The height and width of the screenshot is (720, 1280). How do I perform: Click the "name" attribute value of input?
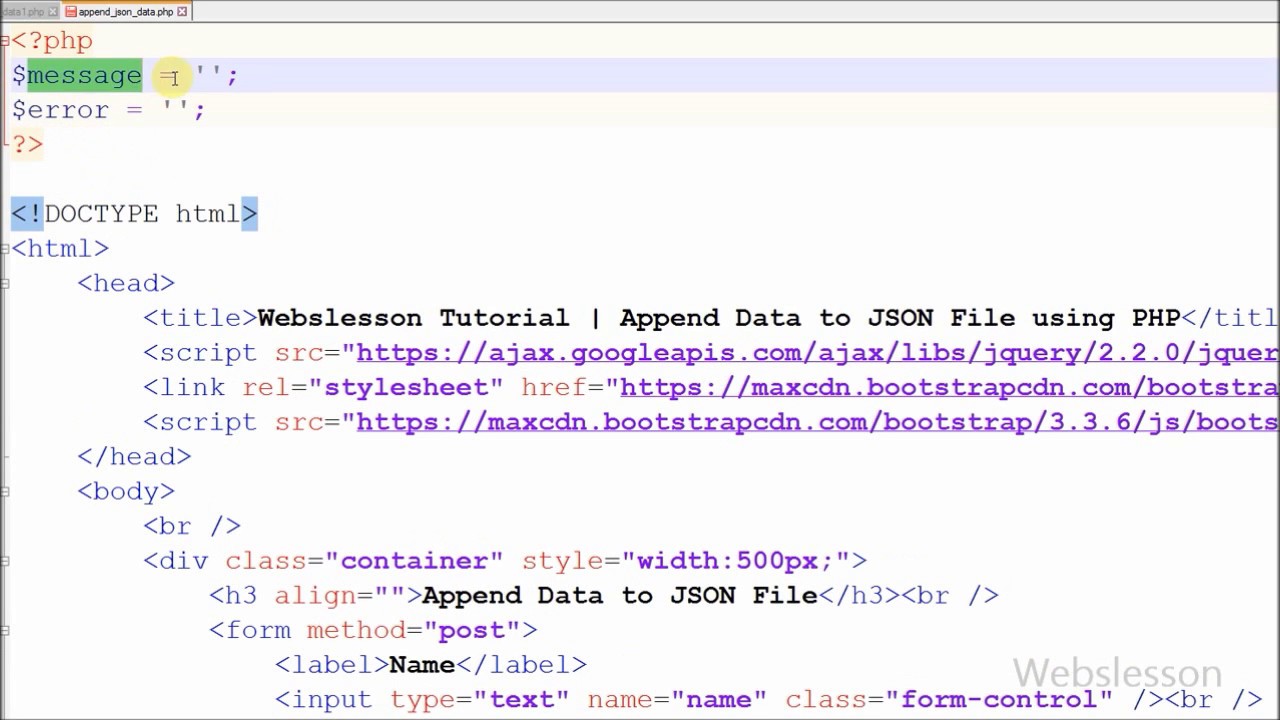click(719, 700)
